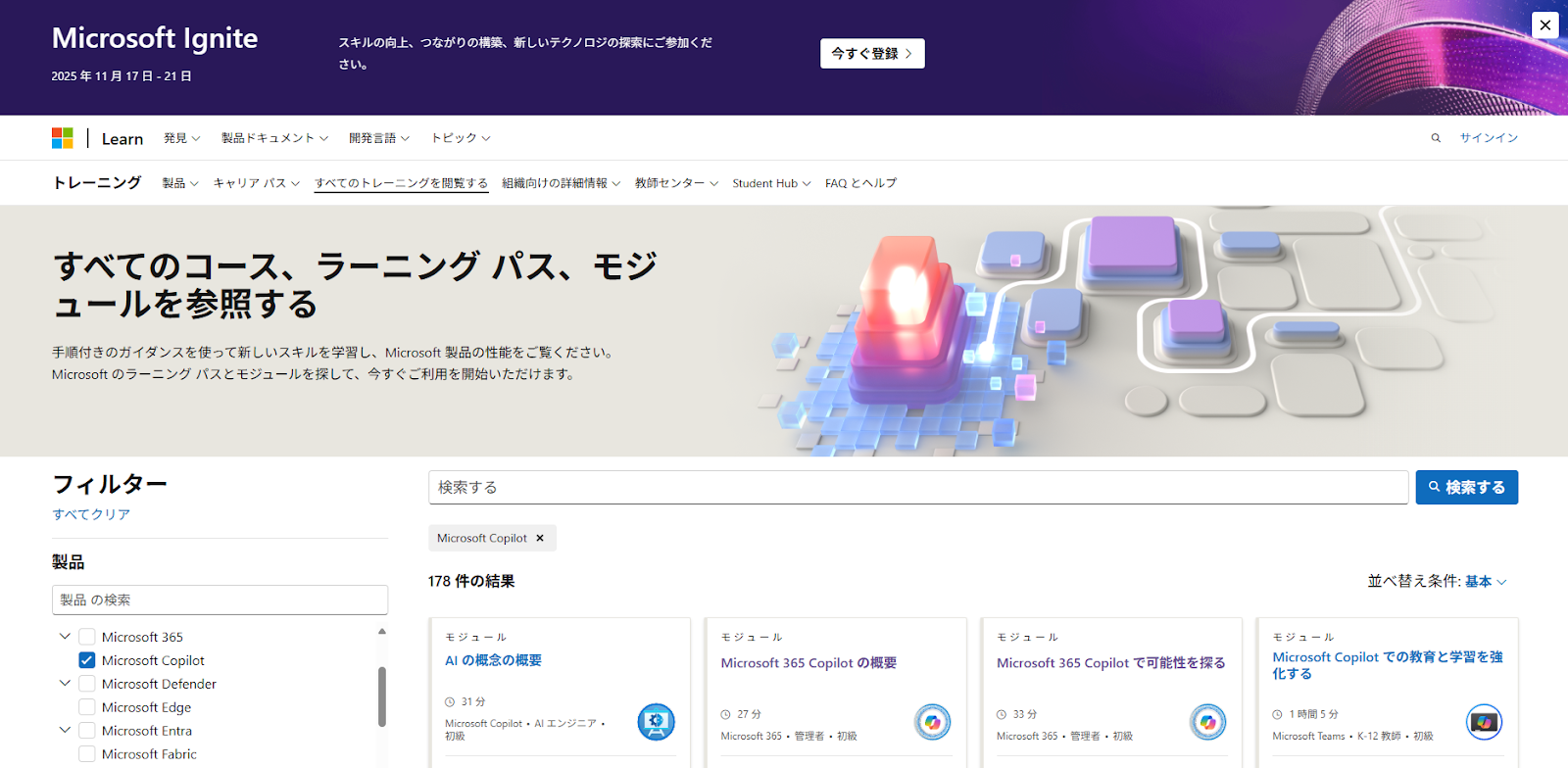Open the 教師センター menu
1568x768 pixels.
coord(676,183)
